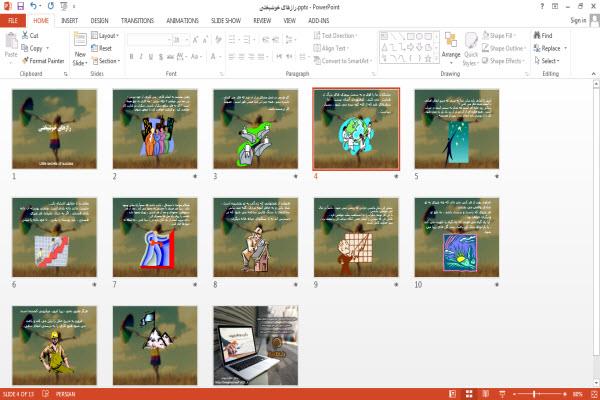Viewport: 600px width, 400px height.
Task: Open Quick Styles gallery
Action: [x=471, y=49]
